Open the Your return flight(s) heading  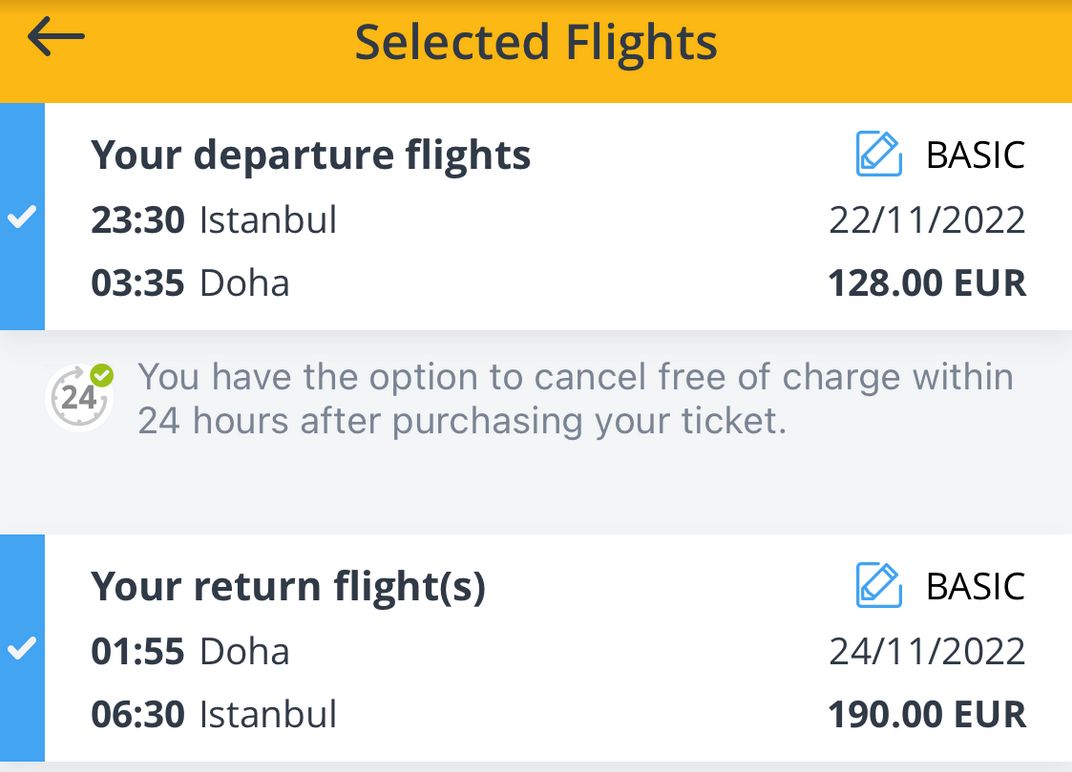[x=288, y=586]
